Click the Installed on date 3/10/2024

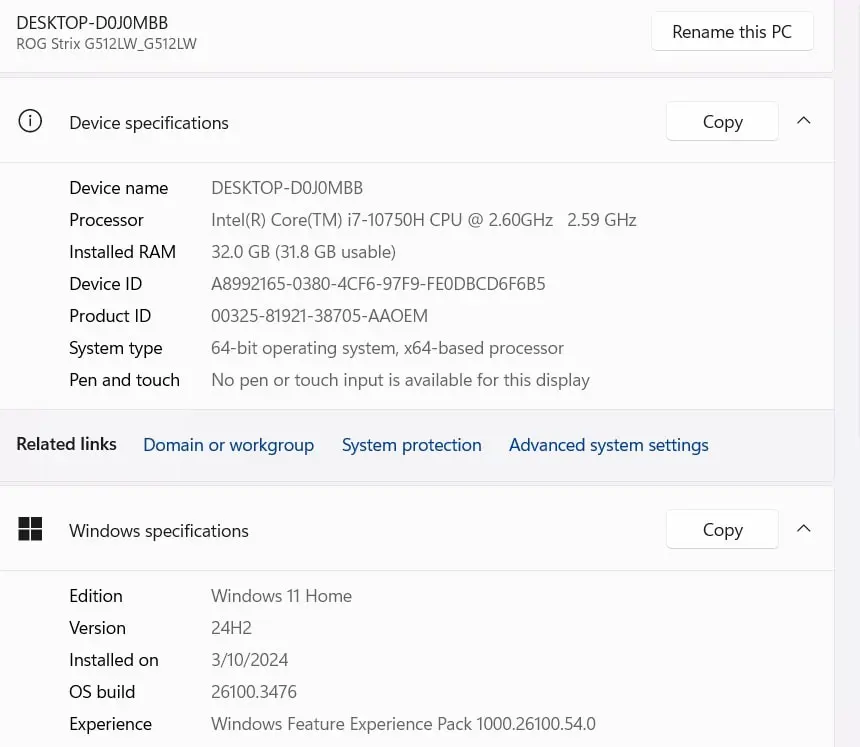(x=250, y=660)
